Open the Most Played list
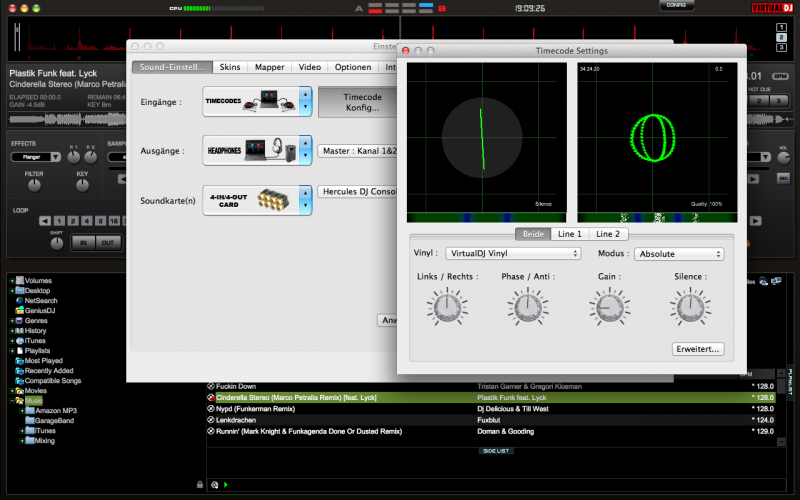Screen dimensions: 800x500 click(x=39, y=361)
